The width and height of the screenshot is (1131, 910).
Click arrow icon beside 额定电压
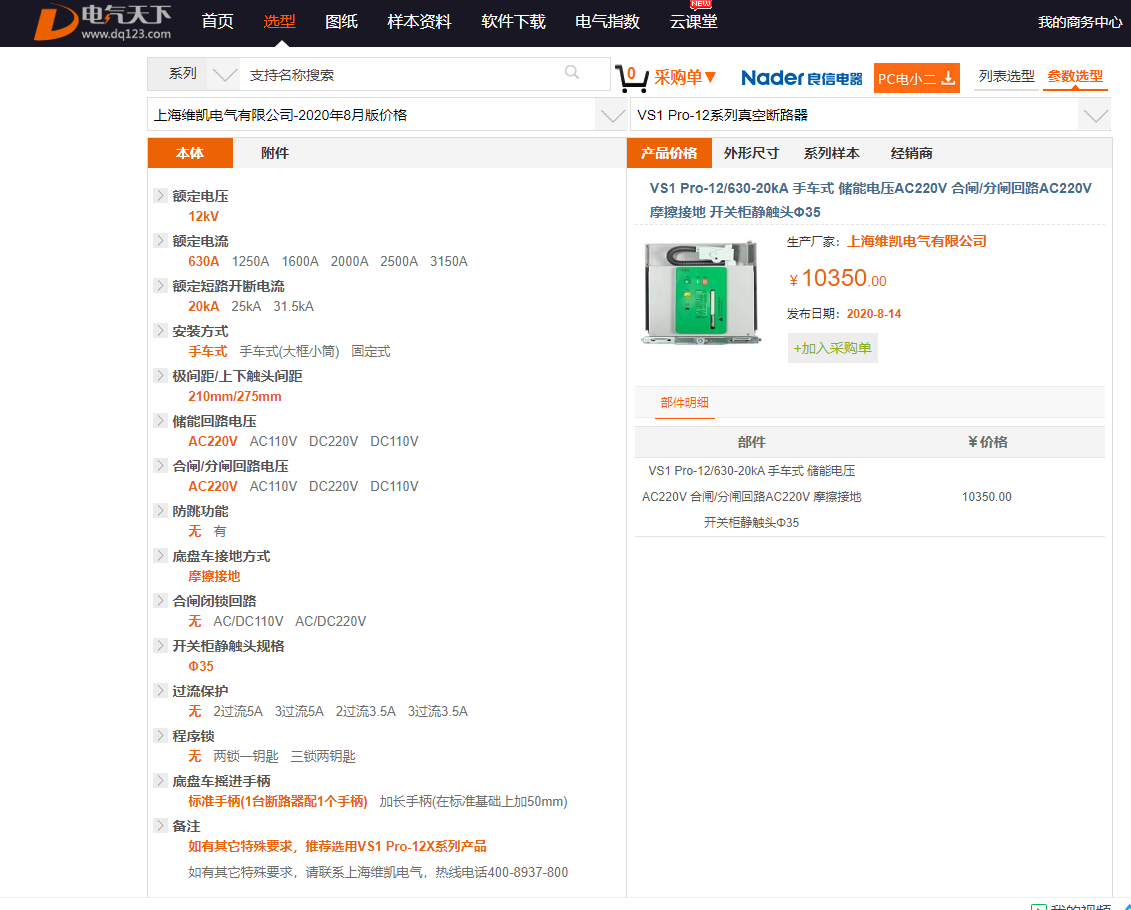point(161,196)
